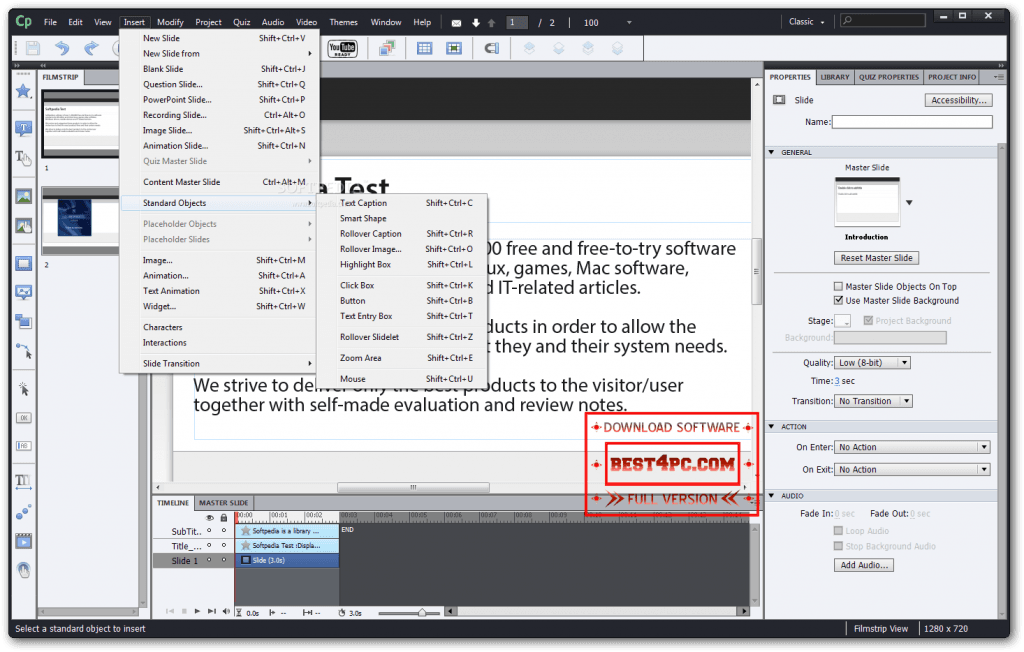The height and width of the screenshot is (652, 1024).
Task: Uncheck Use Master Slide Background
Action: 838,300
